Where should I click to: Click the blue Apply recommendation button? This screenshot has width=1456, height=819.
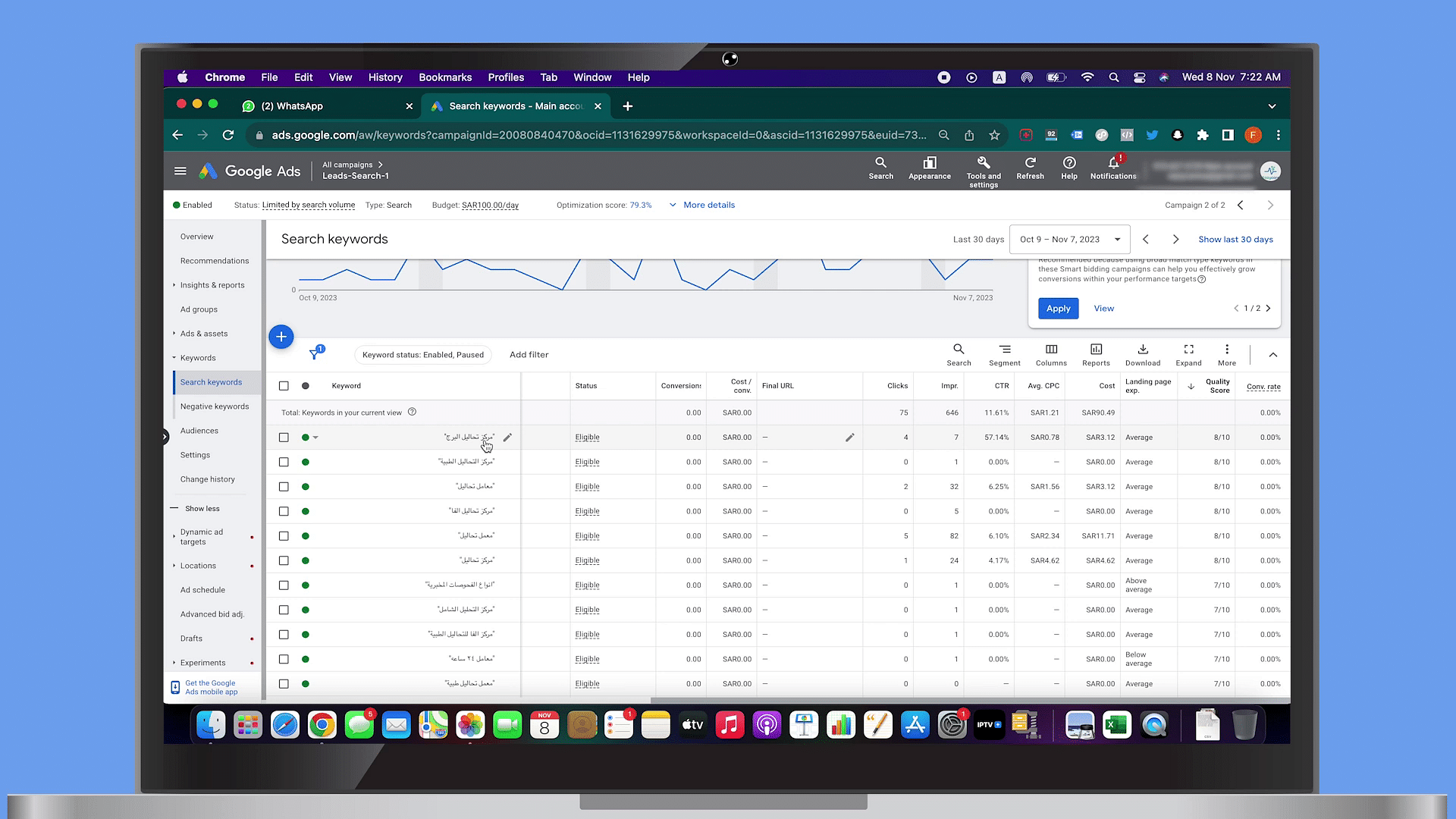pyautogui.click(x=1058, y=309)
